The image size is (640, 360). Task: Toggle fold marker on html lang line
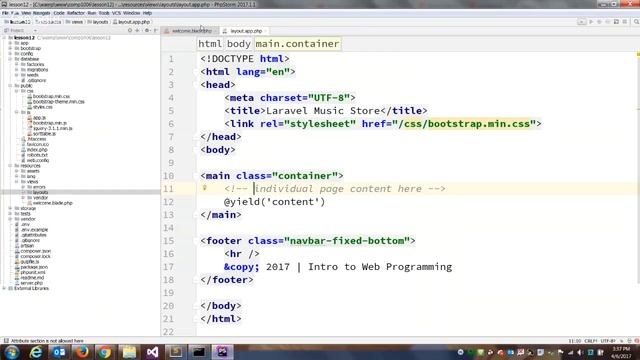click(196, 72)
